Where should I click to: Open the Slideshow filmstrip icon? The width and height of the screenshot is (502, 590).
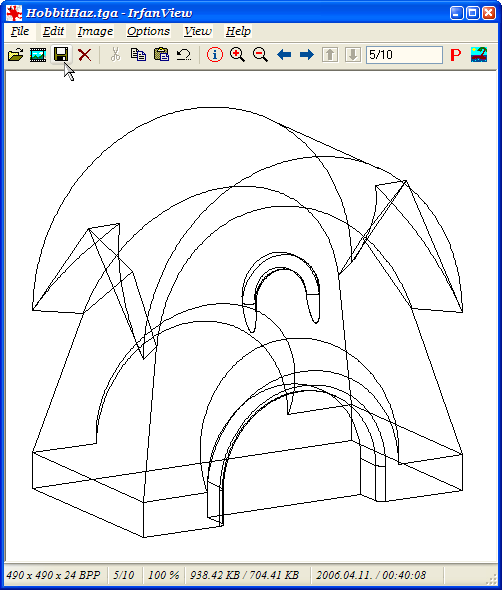(x=38, y=55)
